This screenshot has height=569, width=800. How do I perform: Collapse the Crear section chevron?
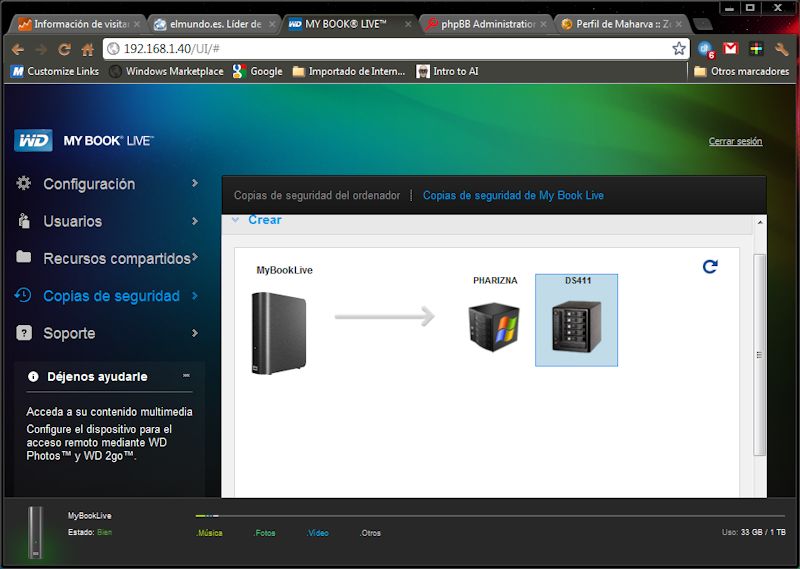(235, 220)
